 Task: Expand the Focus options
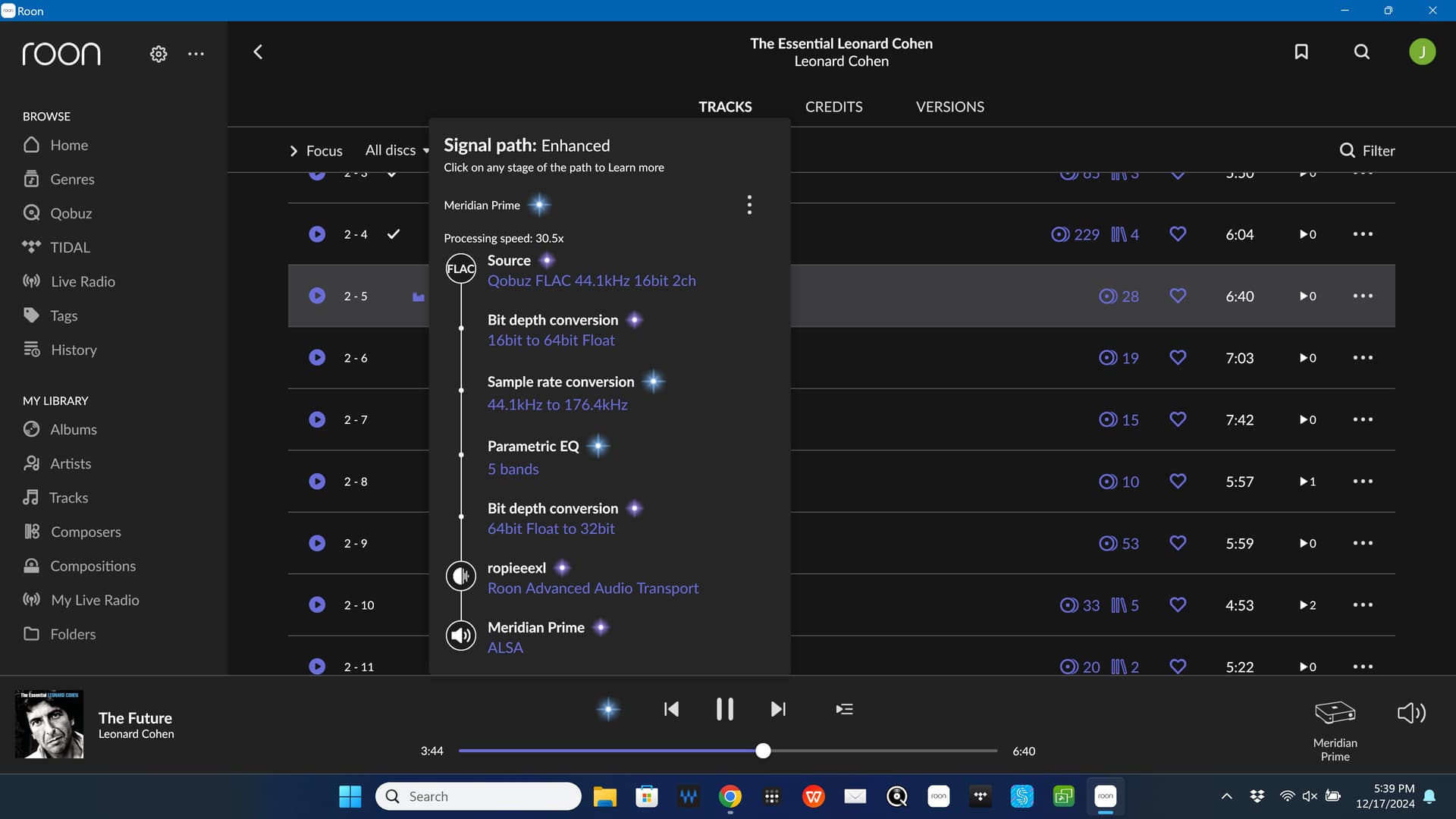pos(315,151)
